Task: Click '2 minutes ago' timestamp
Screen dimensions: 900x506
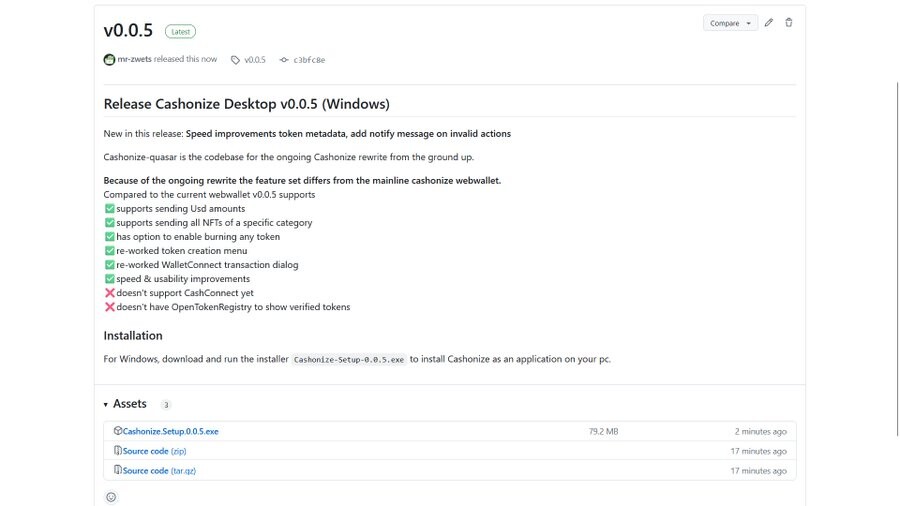Action: click(x=761, y=431)
